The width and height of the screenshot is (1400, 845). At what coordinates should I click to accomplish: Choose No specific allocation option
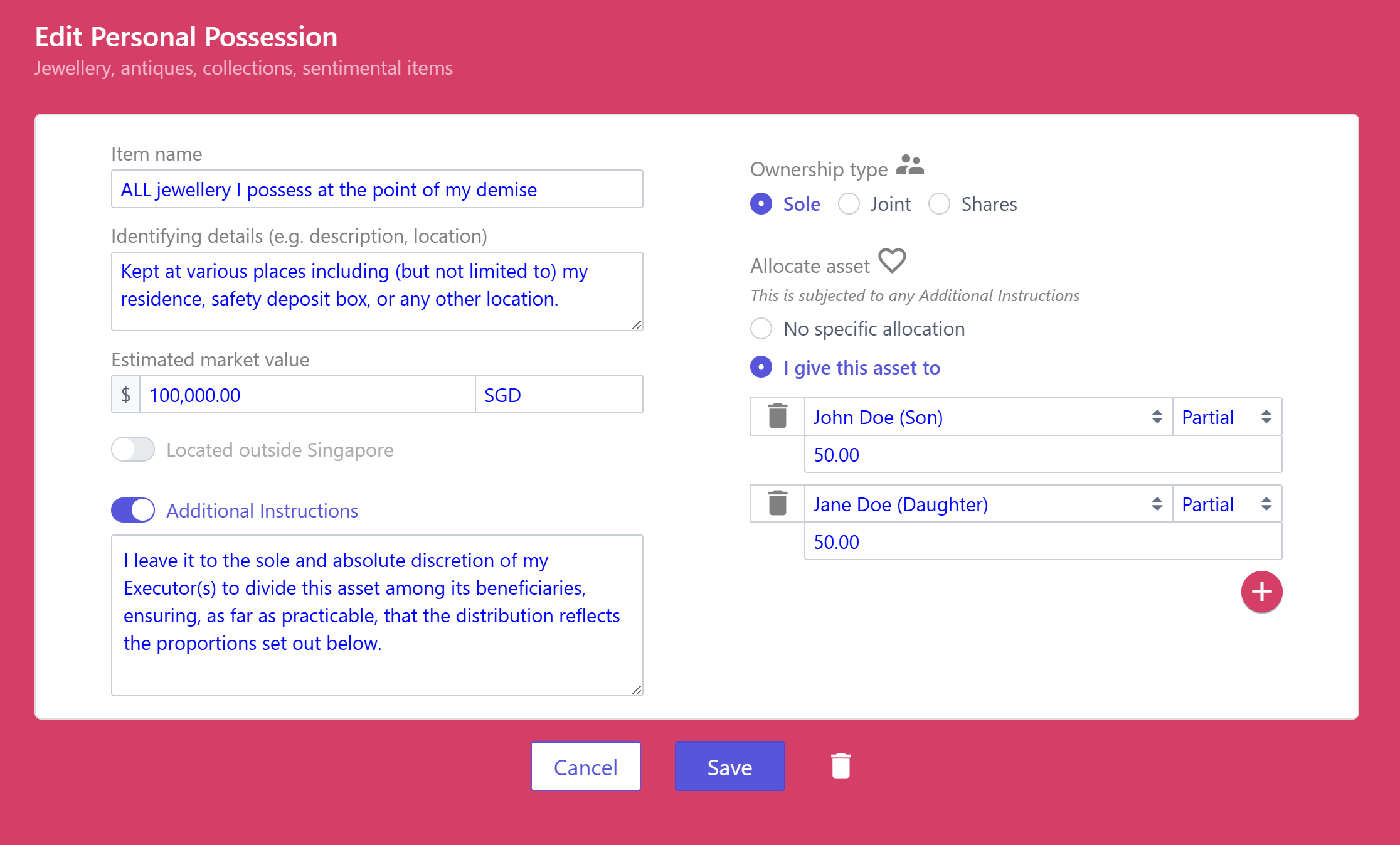[761, 329]
